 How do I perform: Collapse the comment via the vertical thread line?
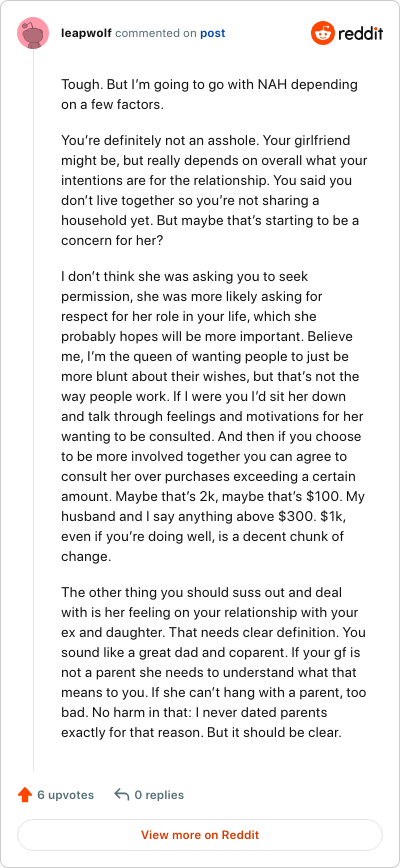click(x=34, y=411)
